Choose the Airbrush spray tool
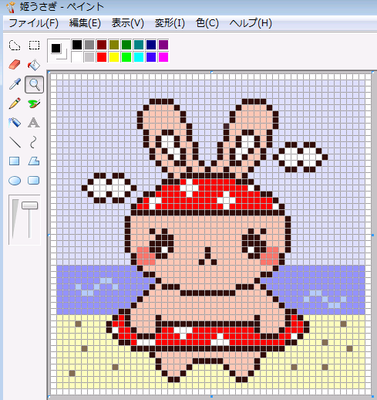The height and width of the screenshot is (400, 377). (x=14, y=123)
